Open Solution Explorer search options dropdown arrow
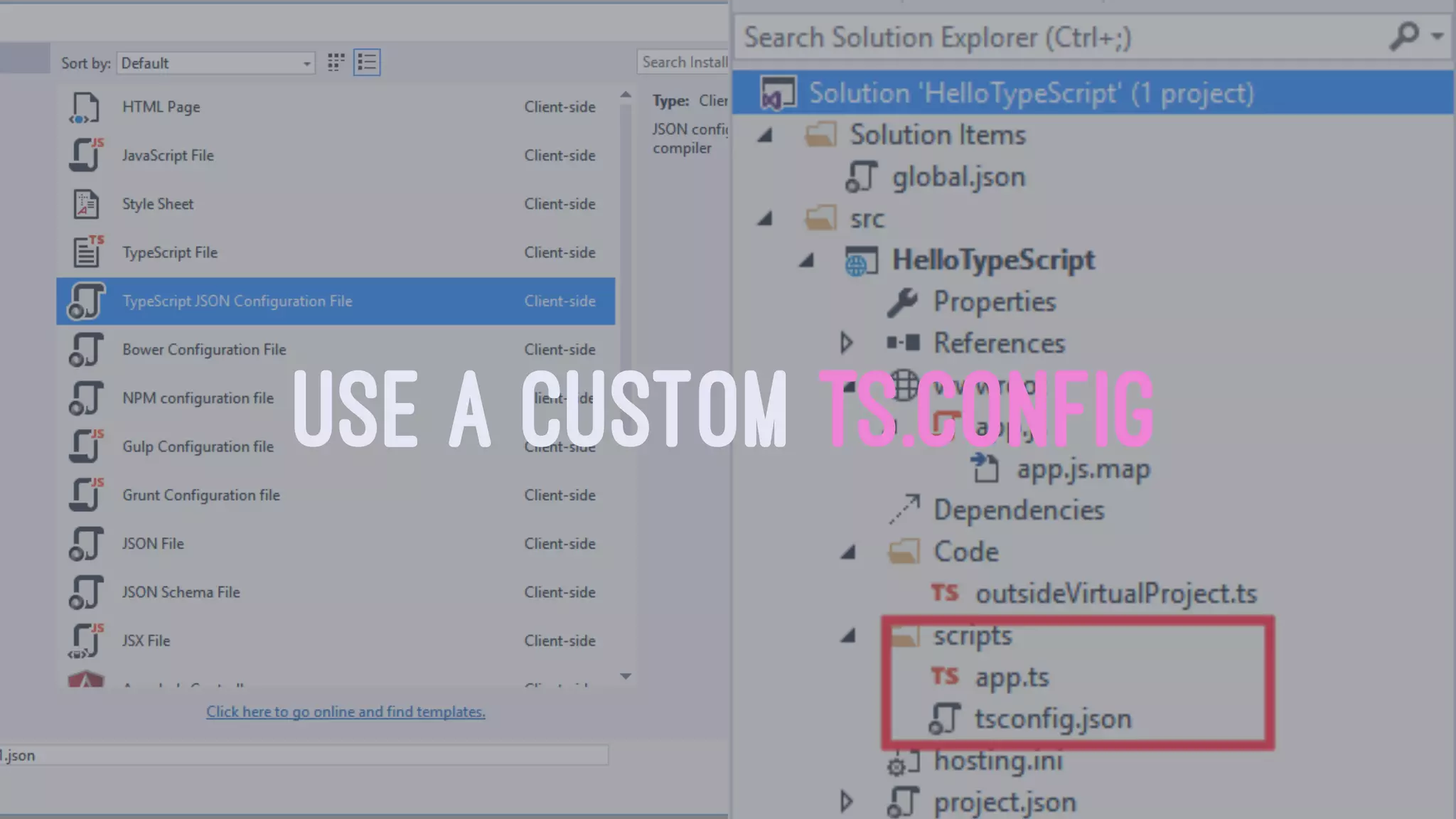The height and width of the screenshot is (819, 1456). pos(1438,36)
